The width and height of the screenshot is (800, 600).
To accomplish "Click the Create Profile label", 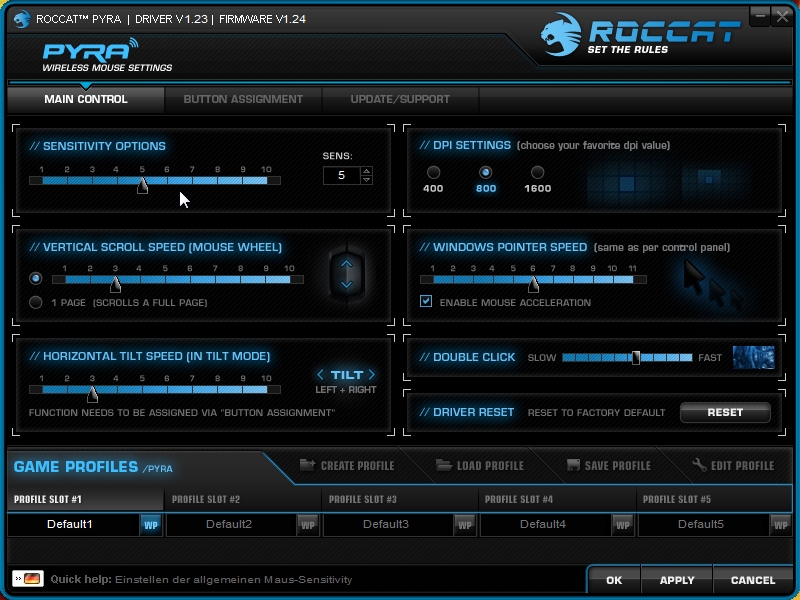I will click(357, 465).
